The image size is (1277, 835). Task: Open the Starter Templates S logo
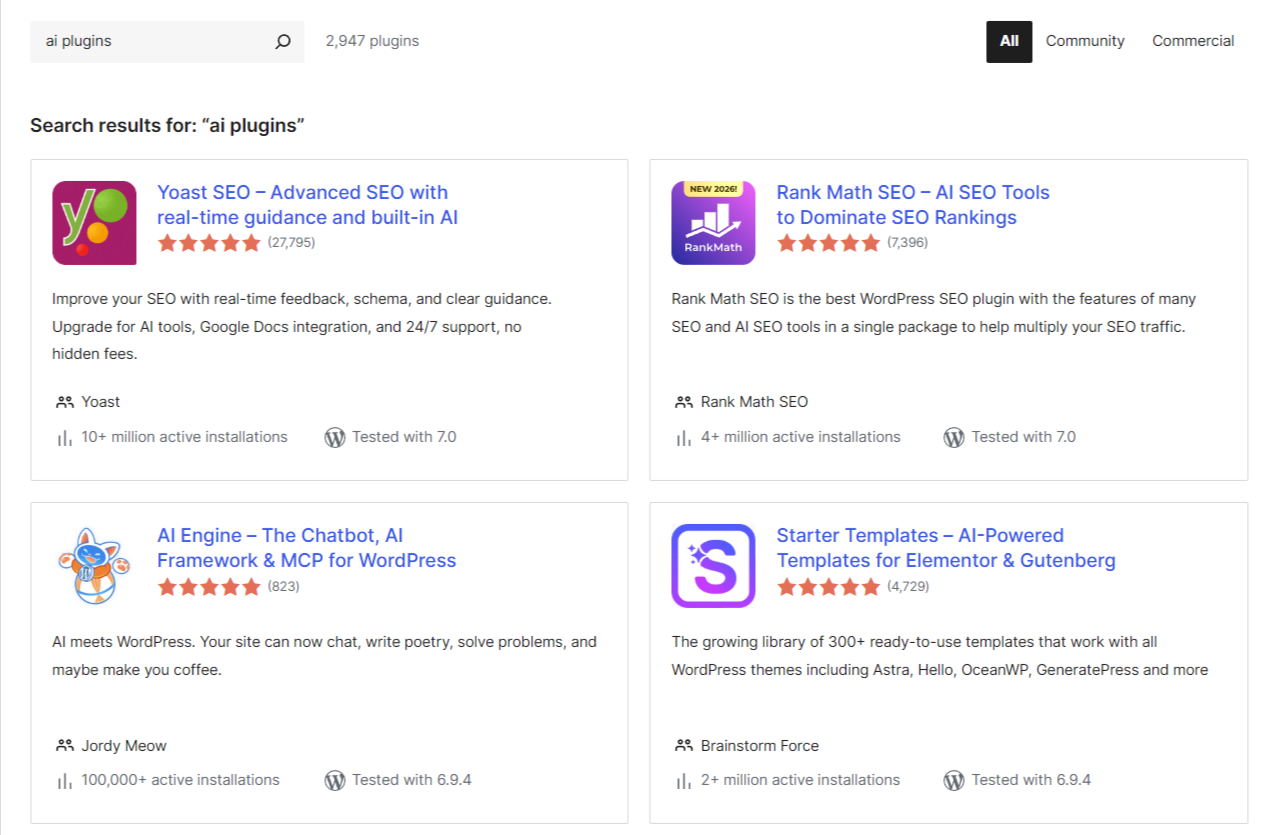[x=713, y=566]
